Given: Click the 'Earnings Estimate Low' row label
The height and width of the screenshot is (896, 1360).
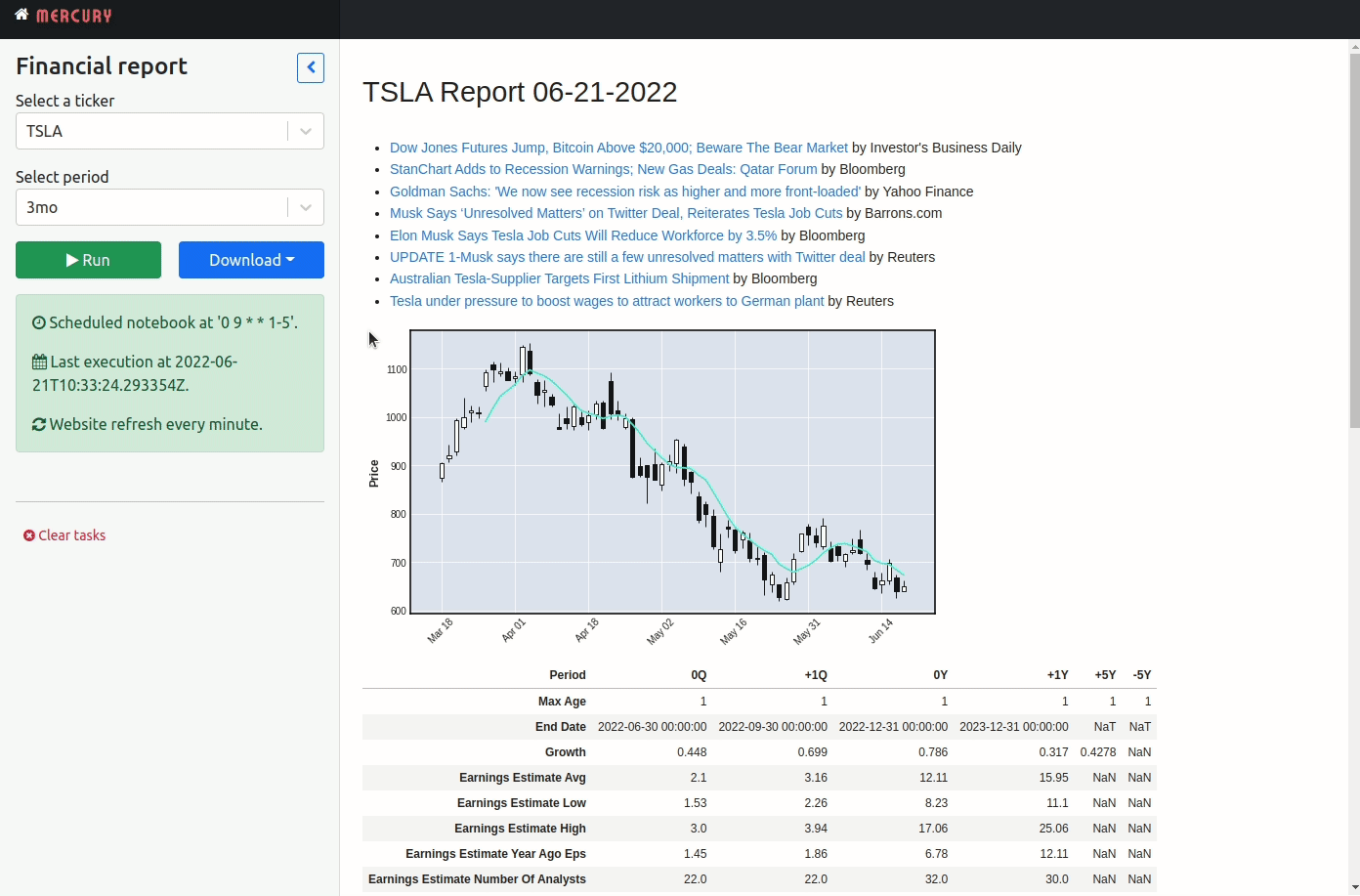Looking at the screenshot, I should click(522, 803).
